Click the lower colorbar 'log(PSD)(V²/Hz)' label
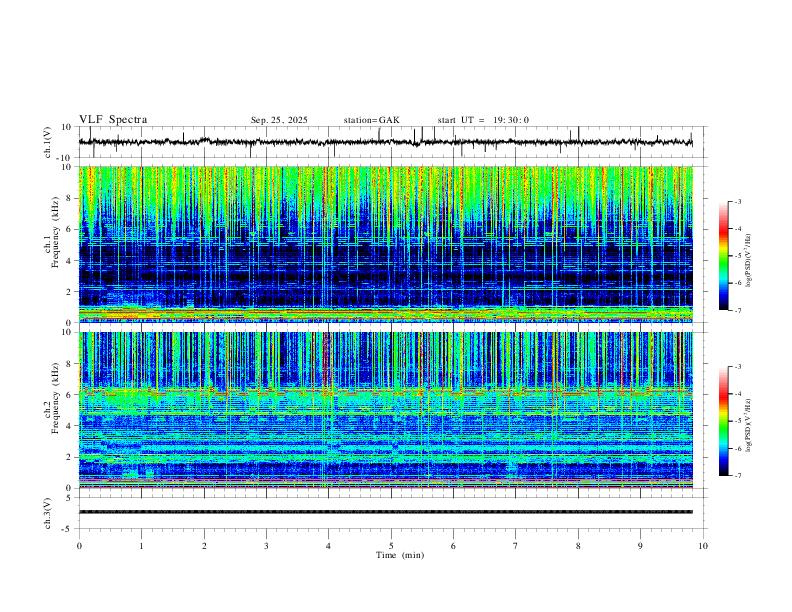 748,425
